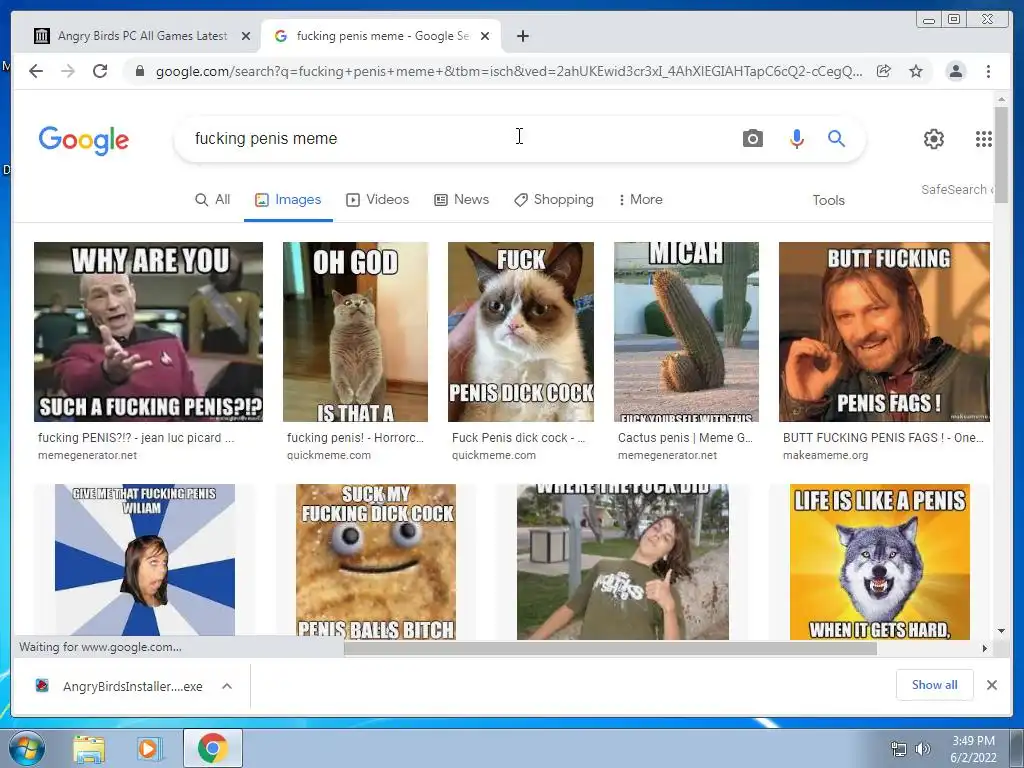This screenshot has width=1024, height=768.
Task: Open the network icon in the system tray
Action: point(899,749)
